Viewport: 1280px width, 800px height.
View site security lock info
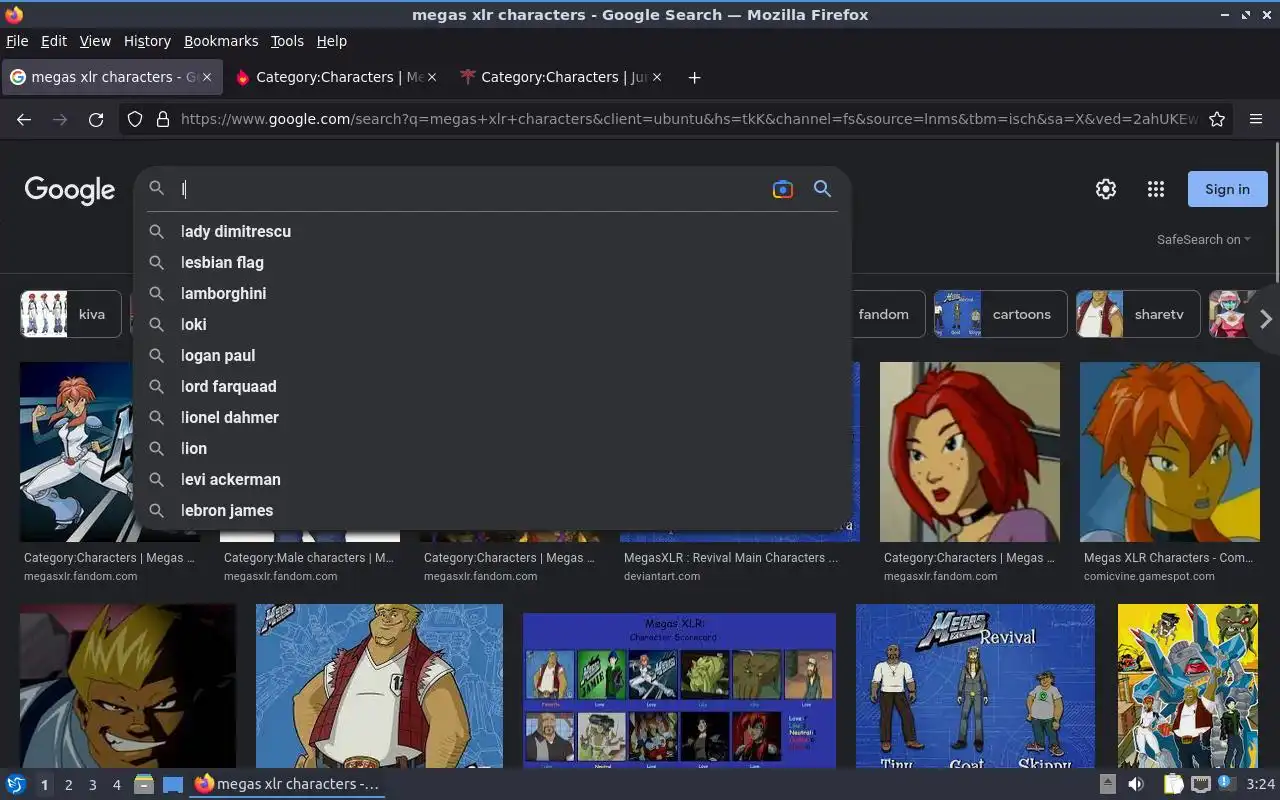click(x=163, y=119)
